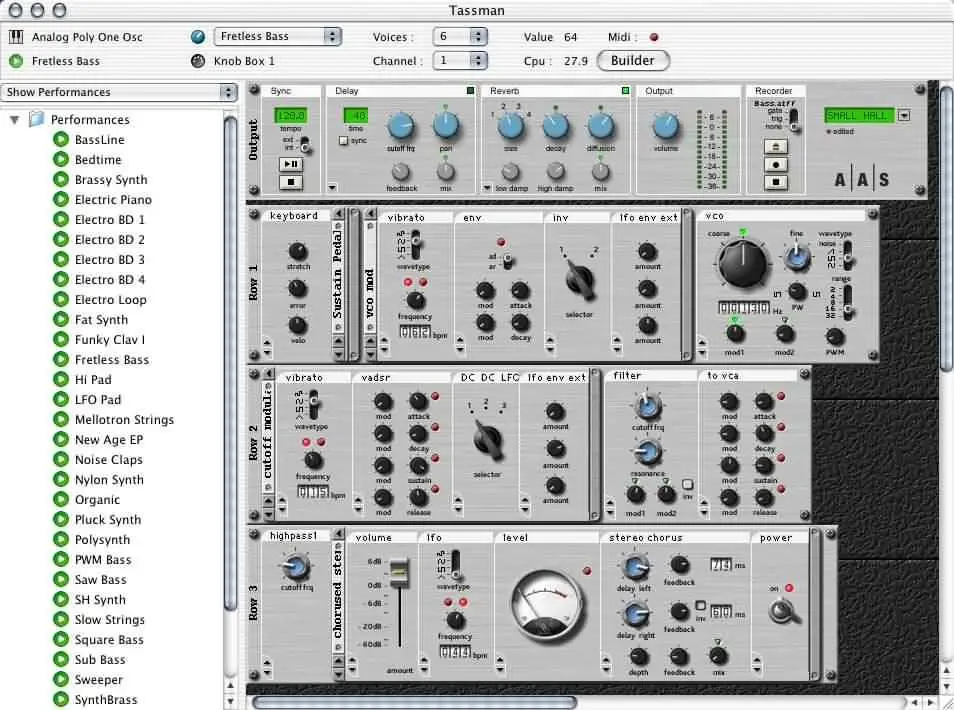Screen dimensions: 954x710
Task: Click the green icon beside Mellotron Strings
Action: click(60, 419)
